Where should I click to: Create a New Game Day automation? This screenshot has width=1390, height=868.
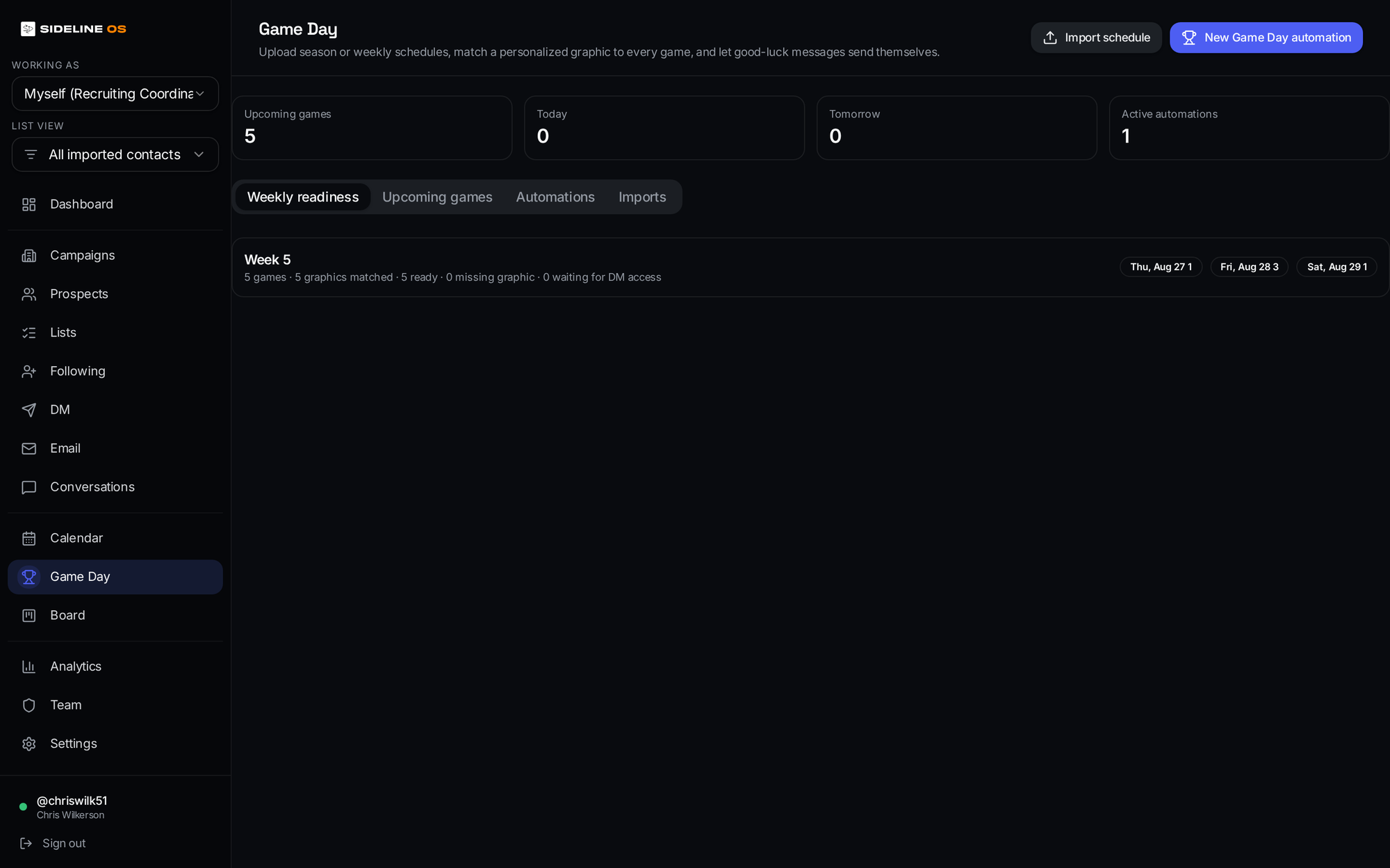(1266, 38)
